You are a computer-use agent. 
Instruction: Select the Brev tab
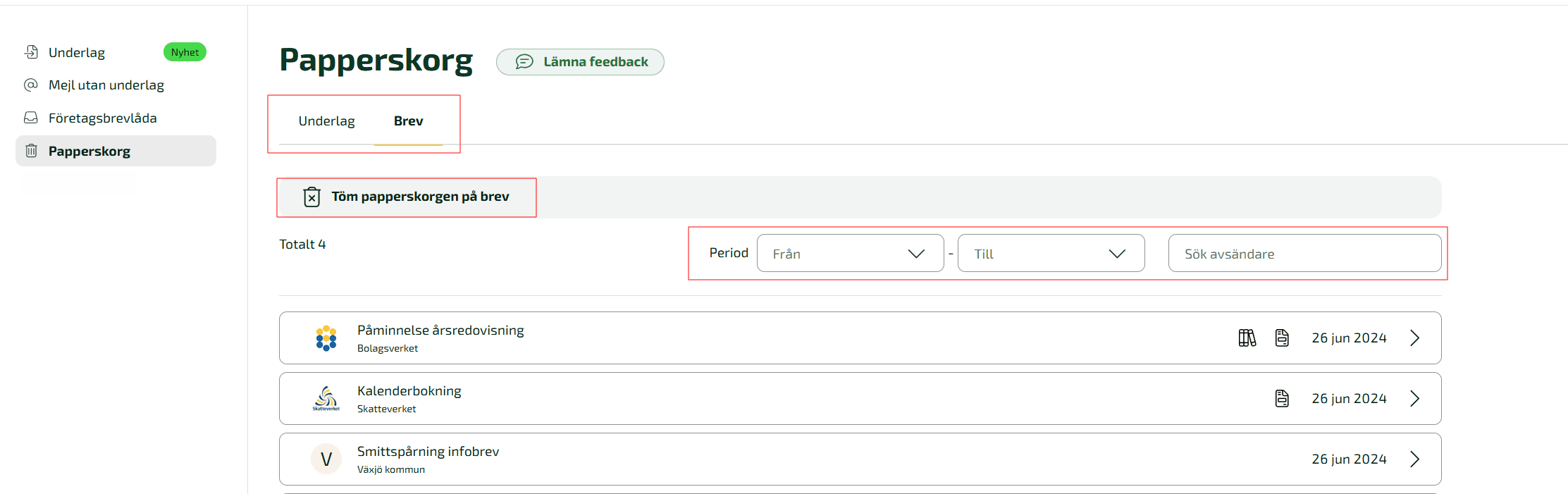coord(408,121)
